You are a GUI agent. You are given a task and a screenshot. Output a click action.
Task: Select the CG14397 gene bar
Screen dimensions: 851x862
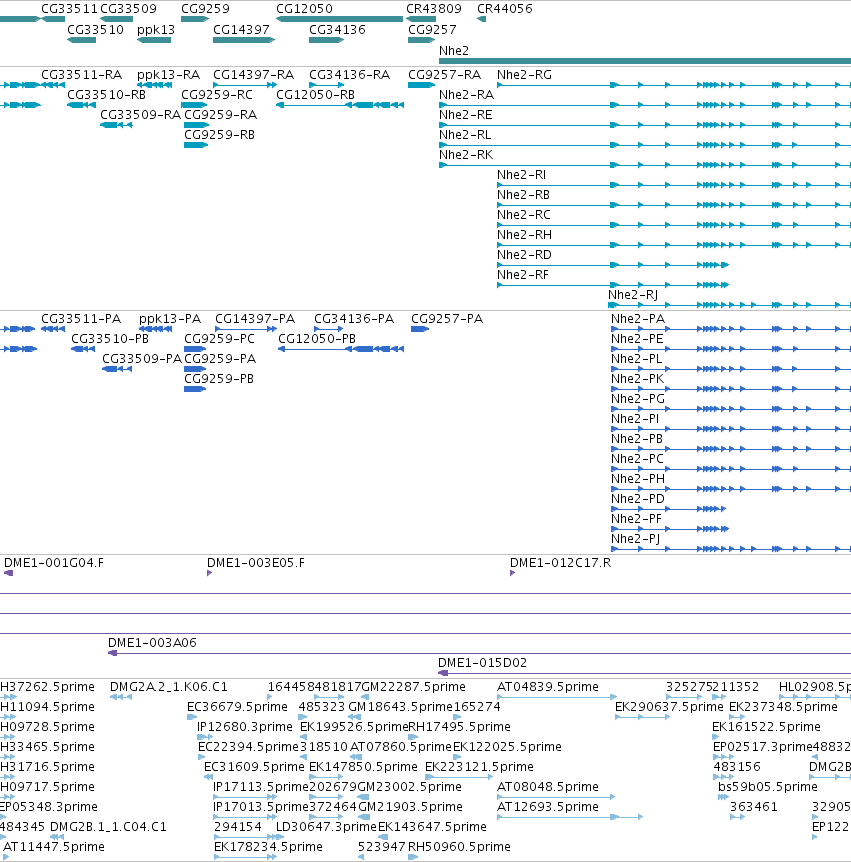(x=244, y=40)
